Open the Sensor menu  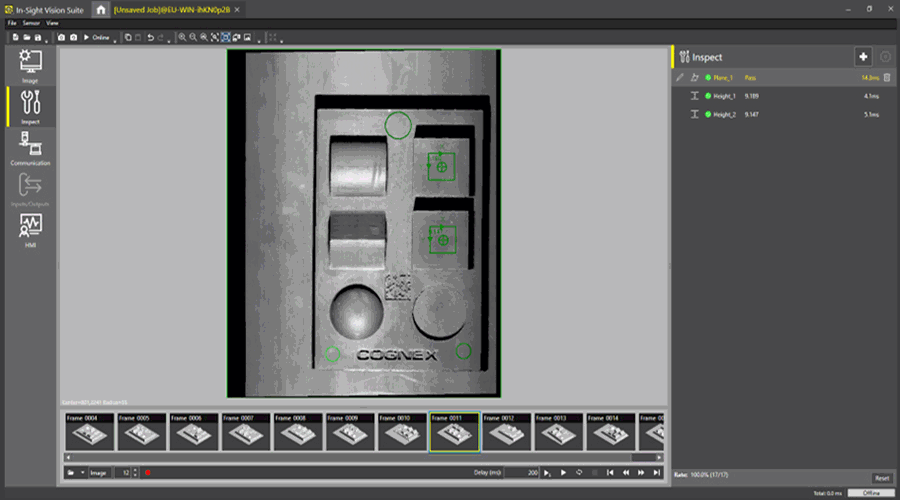pyautogui.click(x=31, y=22)
